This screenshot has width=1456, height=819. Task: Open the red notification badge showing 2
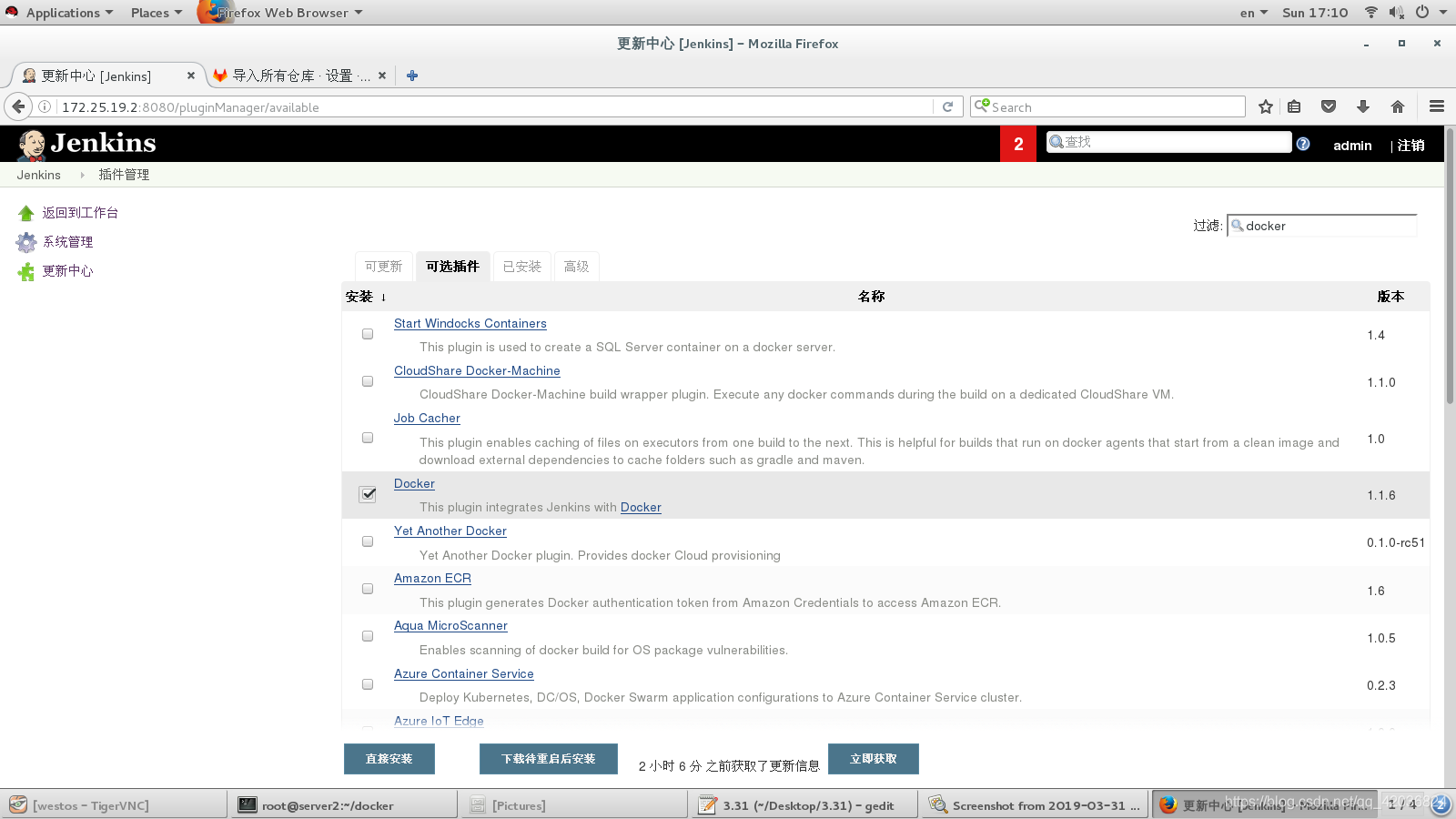[x=1018, y=144]
